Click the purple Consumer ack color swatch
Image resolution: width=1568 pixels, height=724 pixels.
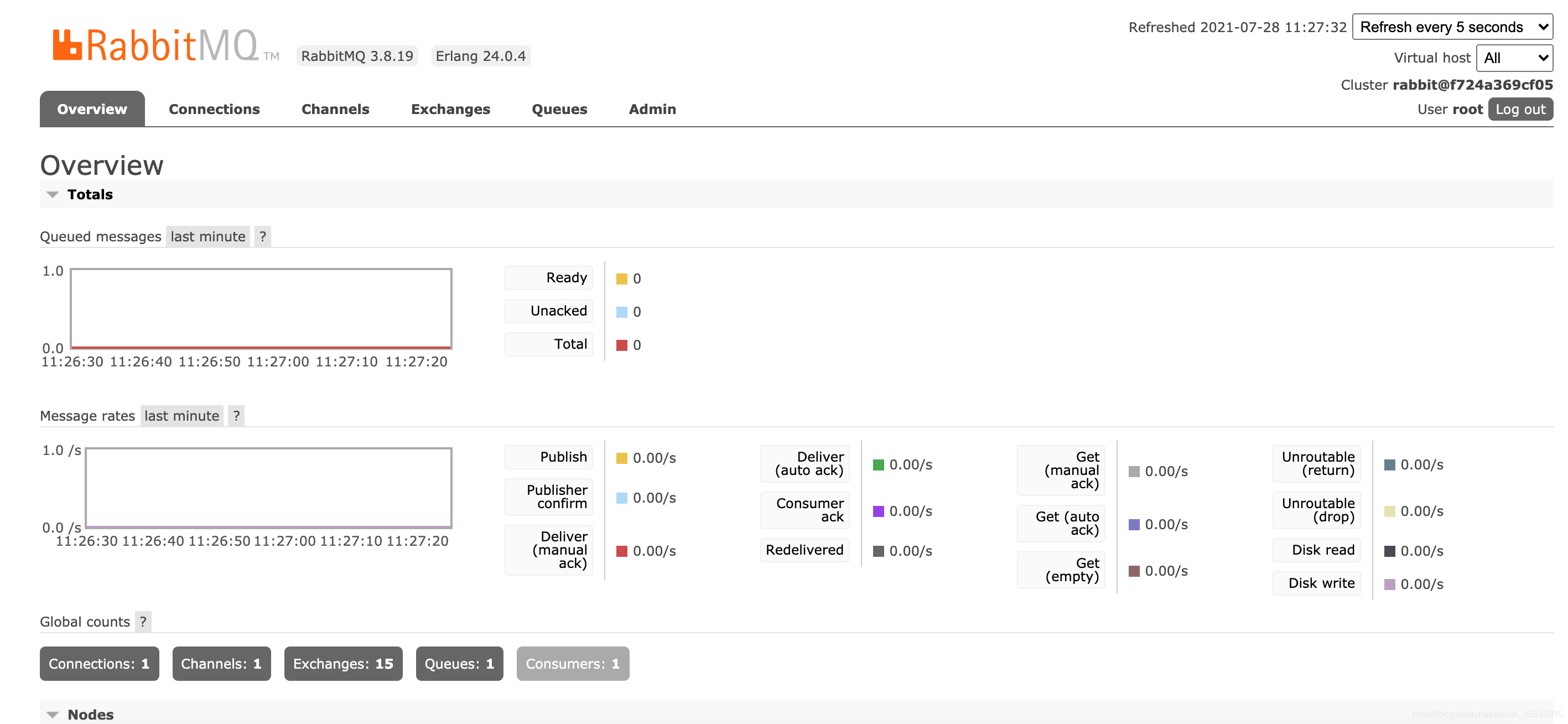[878, 511]
